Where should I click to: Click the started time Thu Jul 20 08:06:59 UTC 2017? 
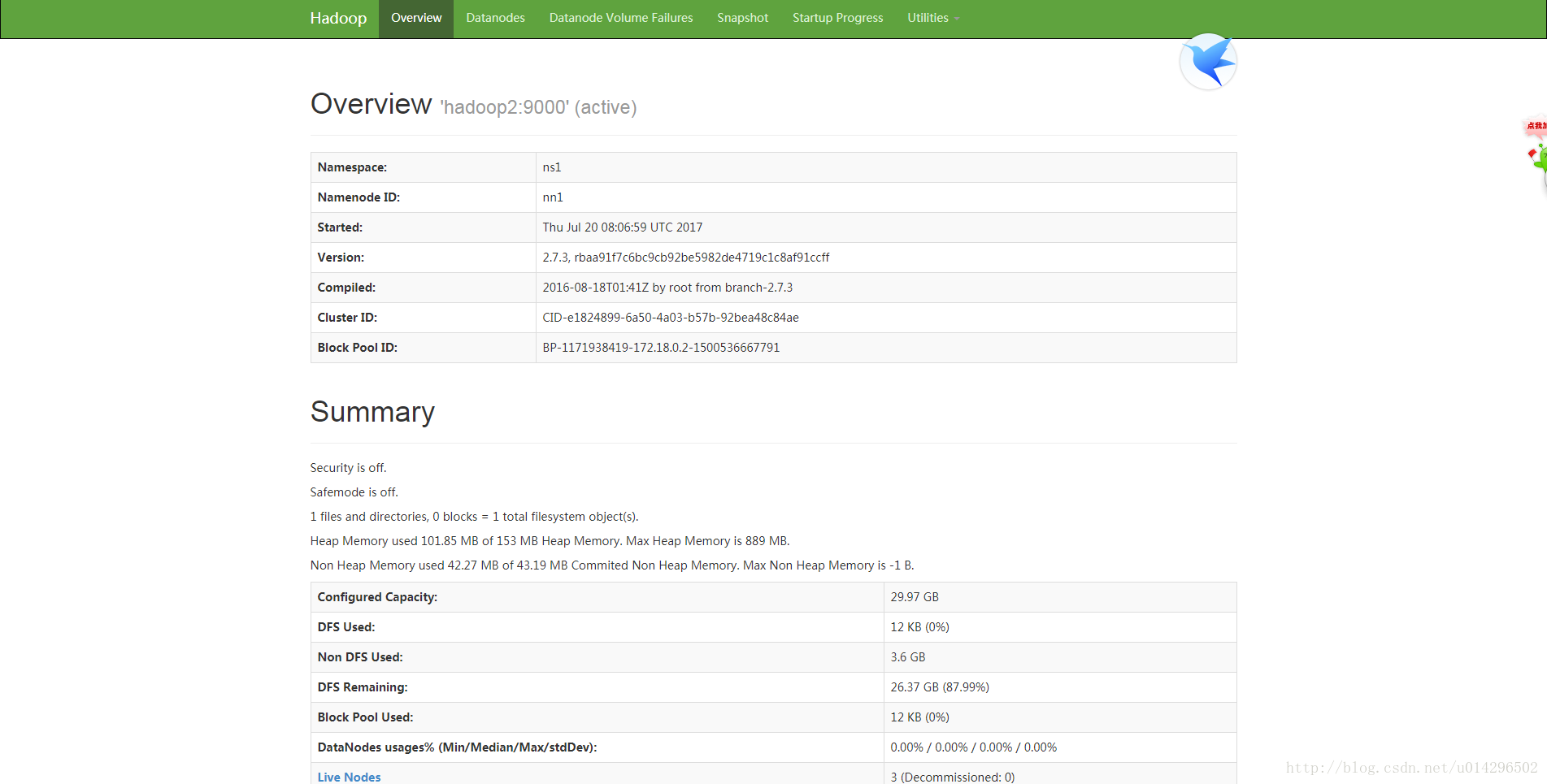(623, 227)
